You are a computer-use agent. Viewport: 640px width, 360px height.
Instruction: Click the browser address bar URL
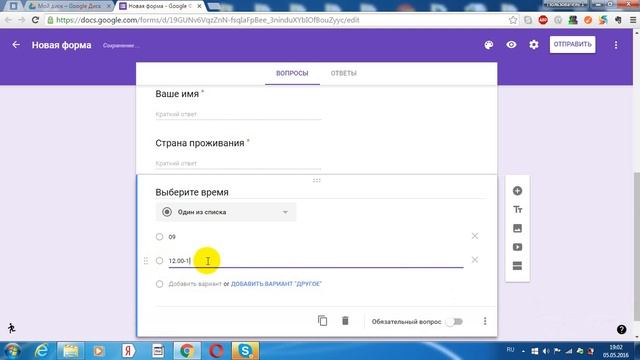pos(207,20)
